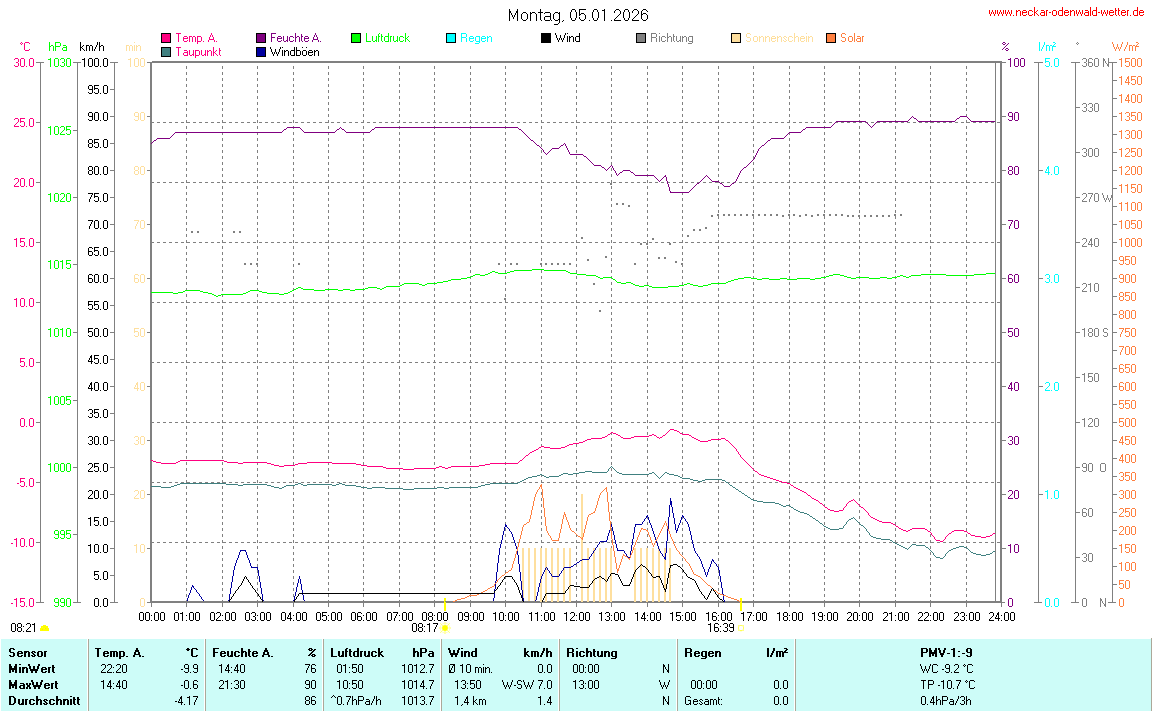Image resolution: width=1152 pixels, height=711 pixels.
Task: Click the orange Solar legend square
Action: 831,39
